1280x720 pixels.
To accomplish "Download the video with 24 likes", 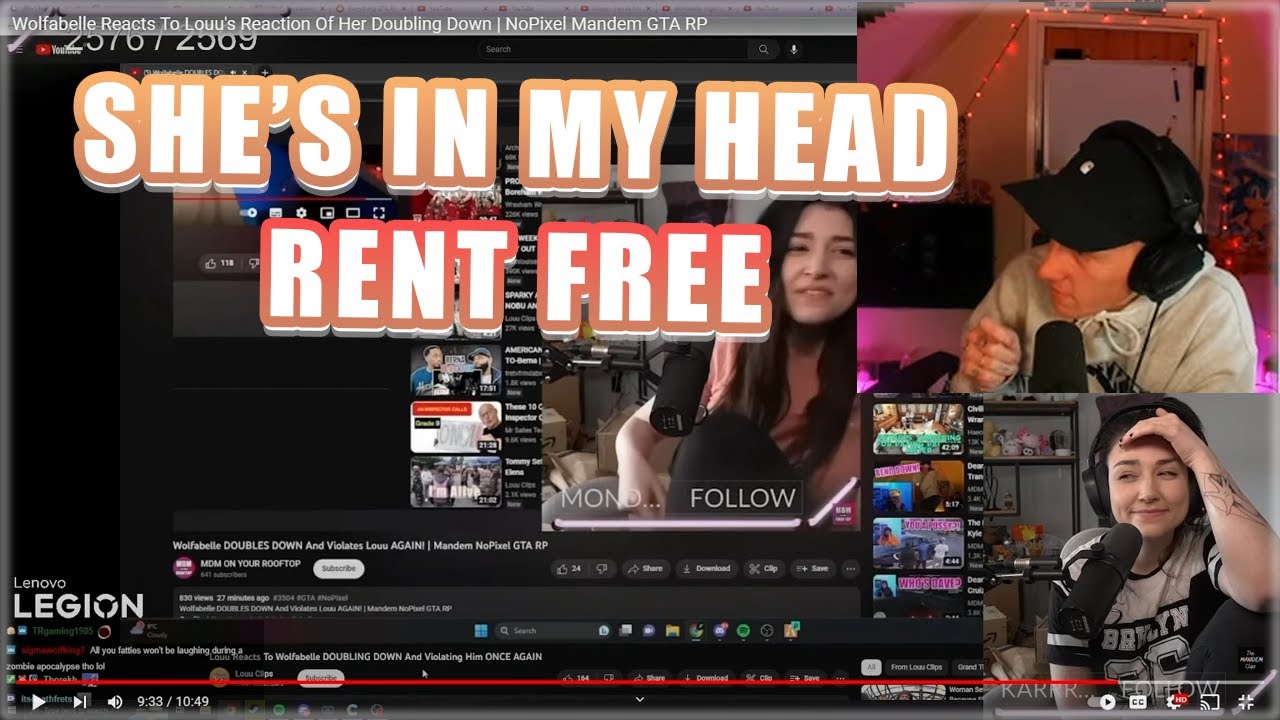I will pyautogui.click(x=706, y=568).
